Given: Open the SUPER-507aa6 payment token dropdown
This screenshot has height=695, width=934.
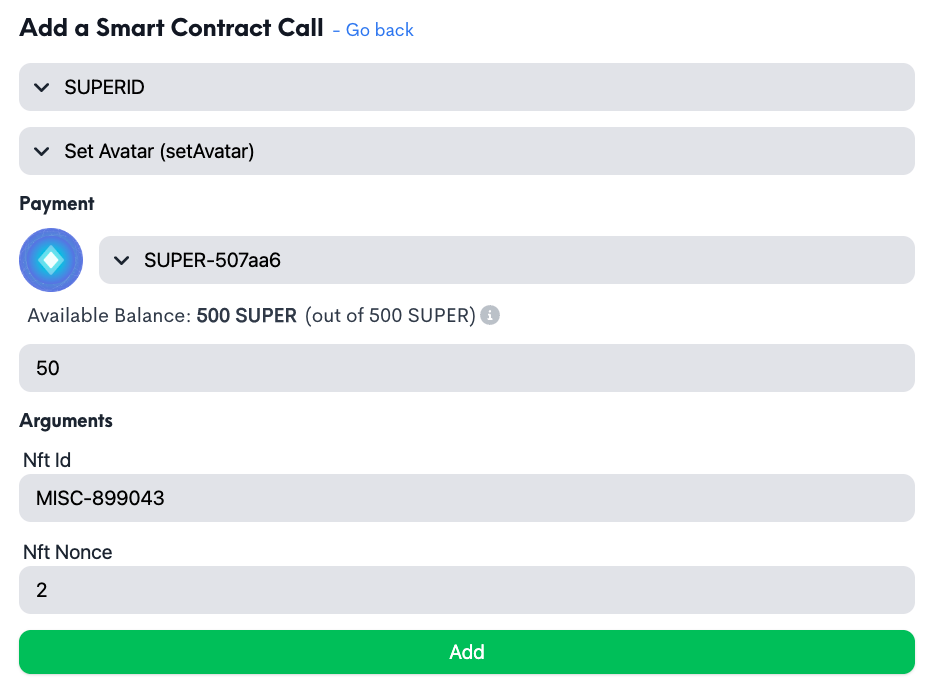Looking at the screenshot, I should tap(506, 260).
